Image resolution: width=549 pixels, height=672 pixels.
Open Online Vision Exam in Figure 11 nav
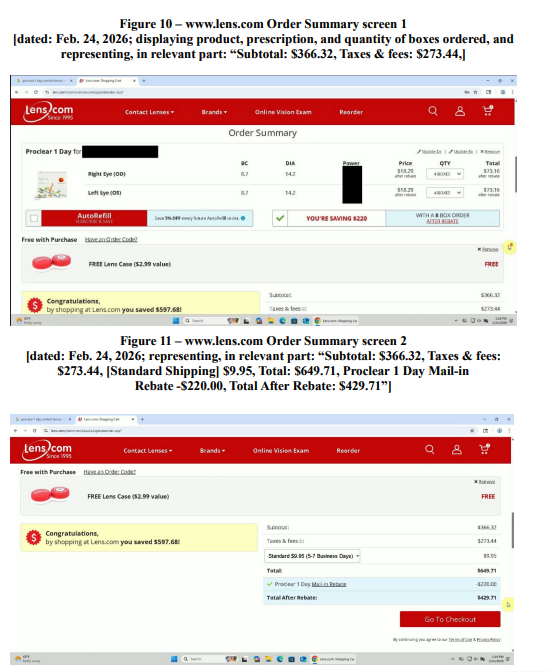click(281, 450)
